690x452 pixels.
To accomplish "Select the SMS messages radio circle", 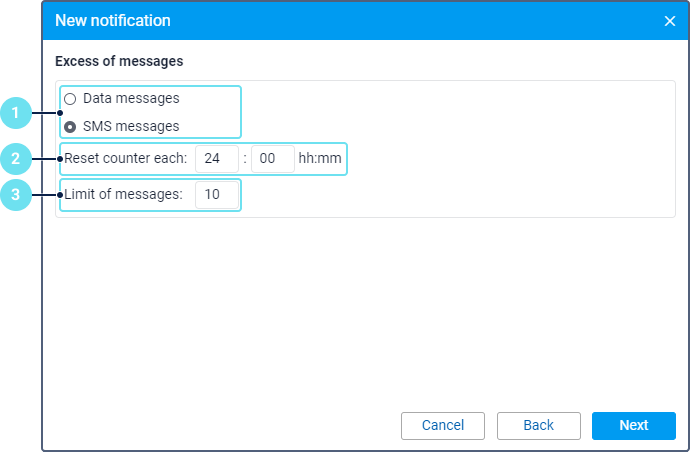I will click(x=70, y=127).
